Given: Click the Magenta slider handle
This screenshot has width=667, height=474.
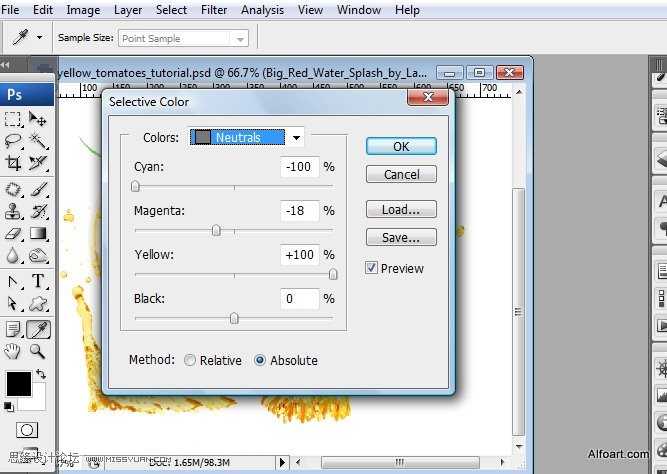Looking at the screenshot, I should (216, 230).
